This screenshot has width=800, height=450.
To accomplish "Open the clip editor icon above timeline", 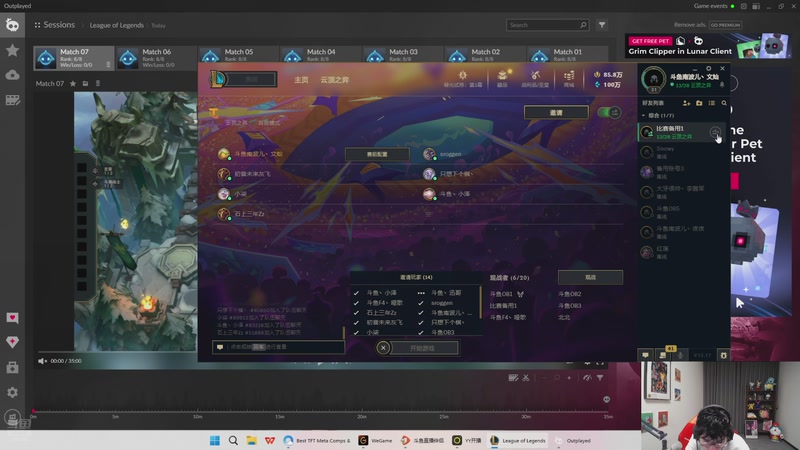I will [513, 378].
